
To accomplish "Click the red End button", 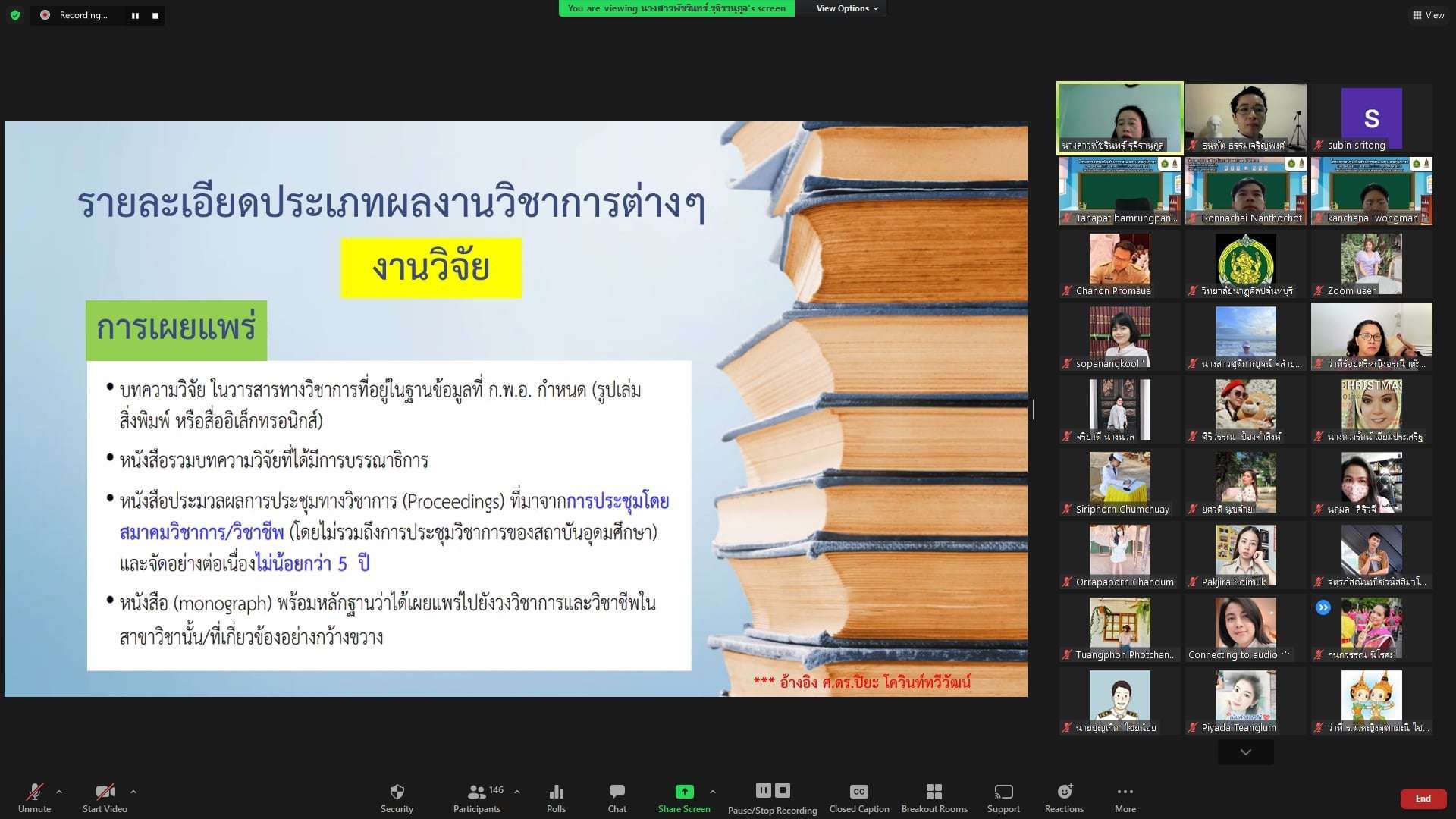I will tap(1423, 799).
